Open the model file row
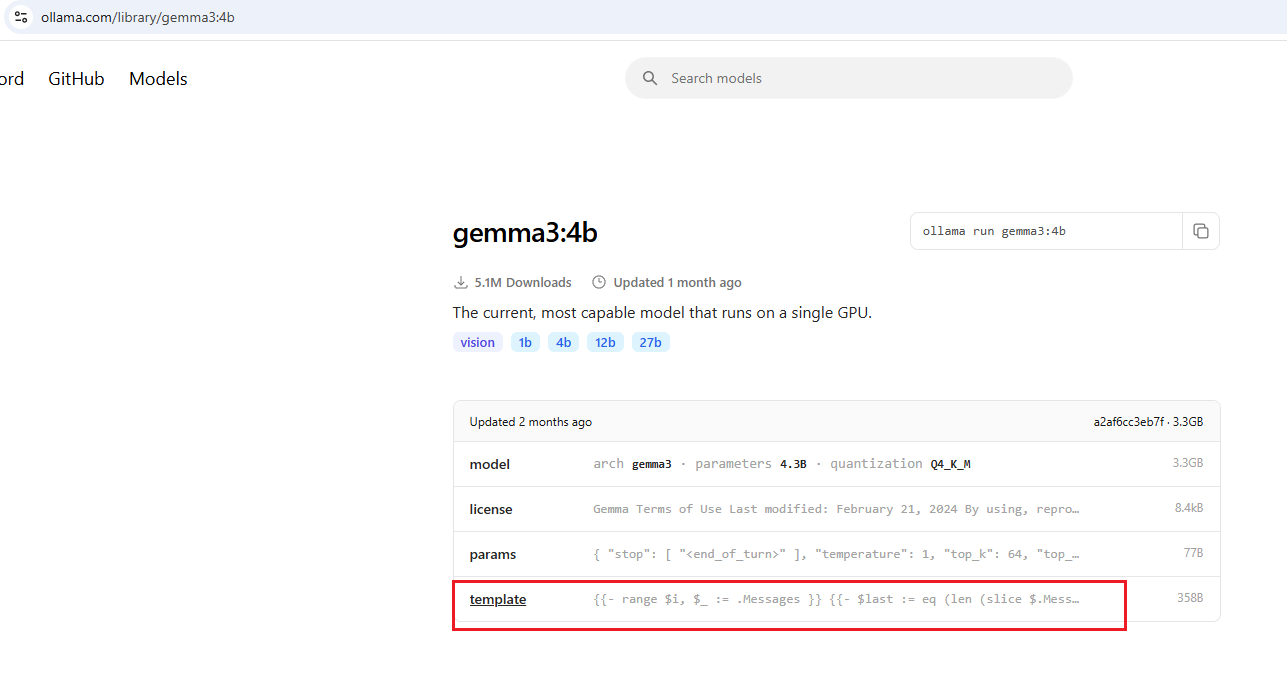Image resolution: width=1287 pixels, height=693 pixels. [x=836, y=464]
